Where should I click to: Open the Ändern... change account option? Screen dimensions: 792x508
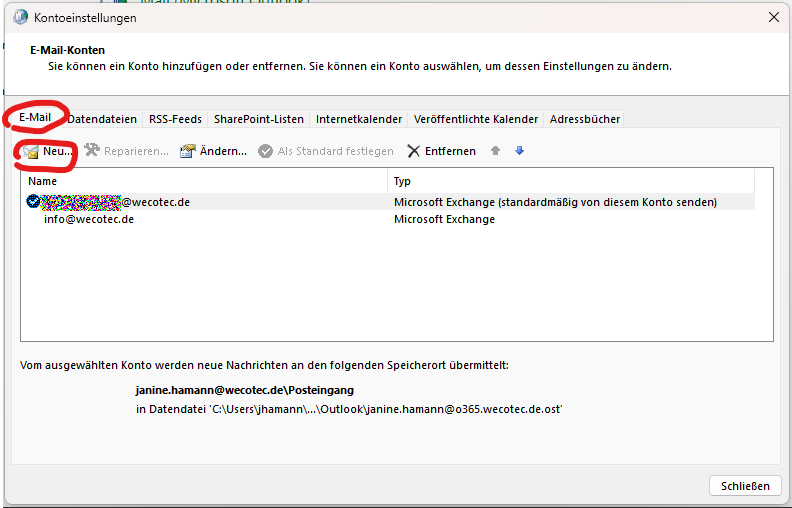click(214, 151)
